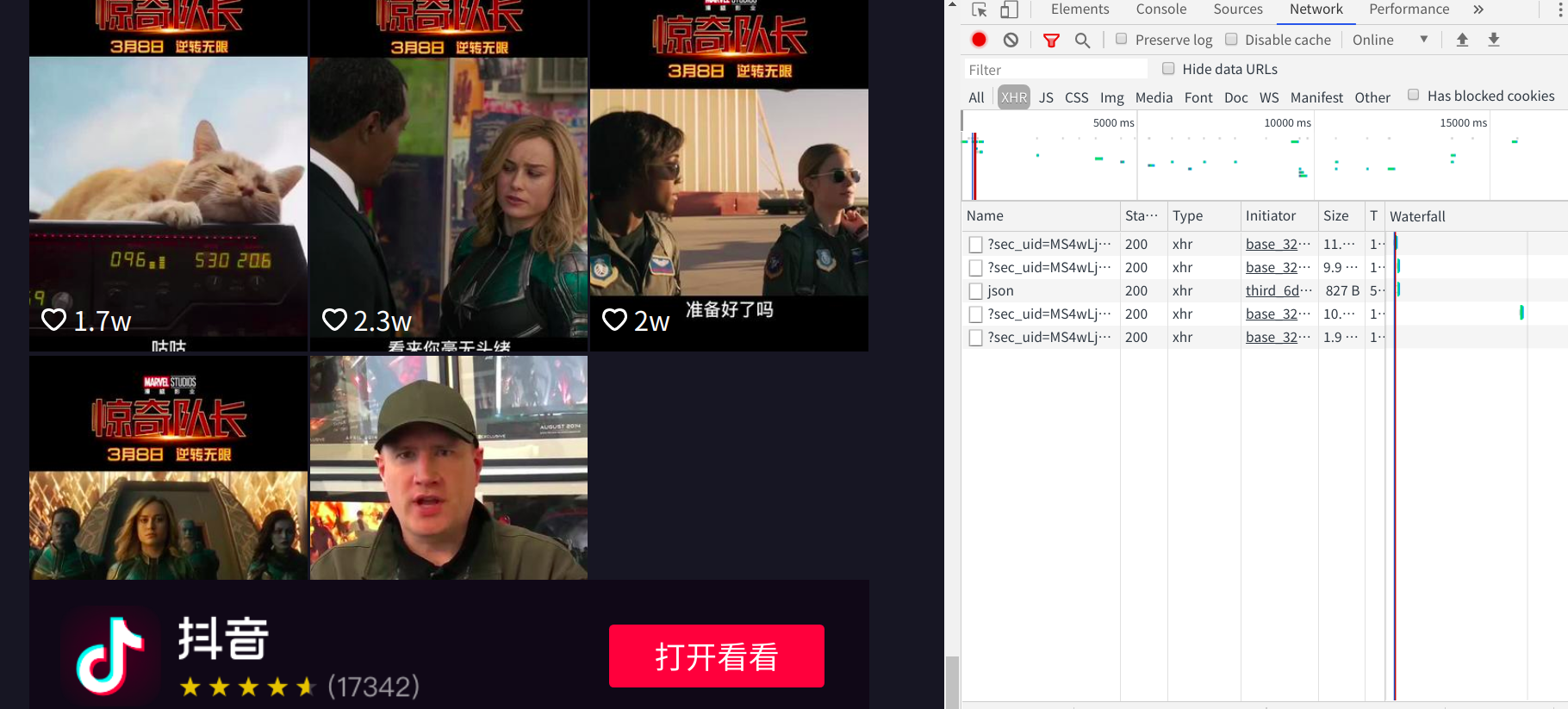The height and width of the screenshot is (709, 1568).
Task: Open the Online throttling dropdown
Action: [1390, 40]
